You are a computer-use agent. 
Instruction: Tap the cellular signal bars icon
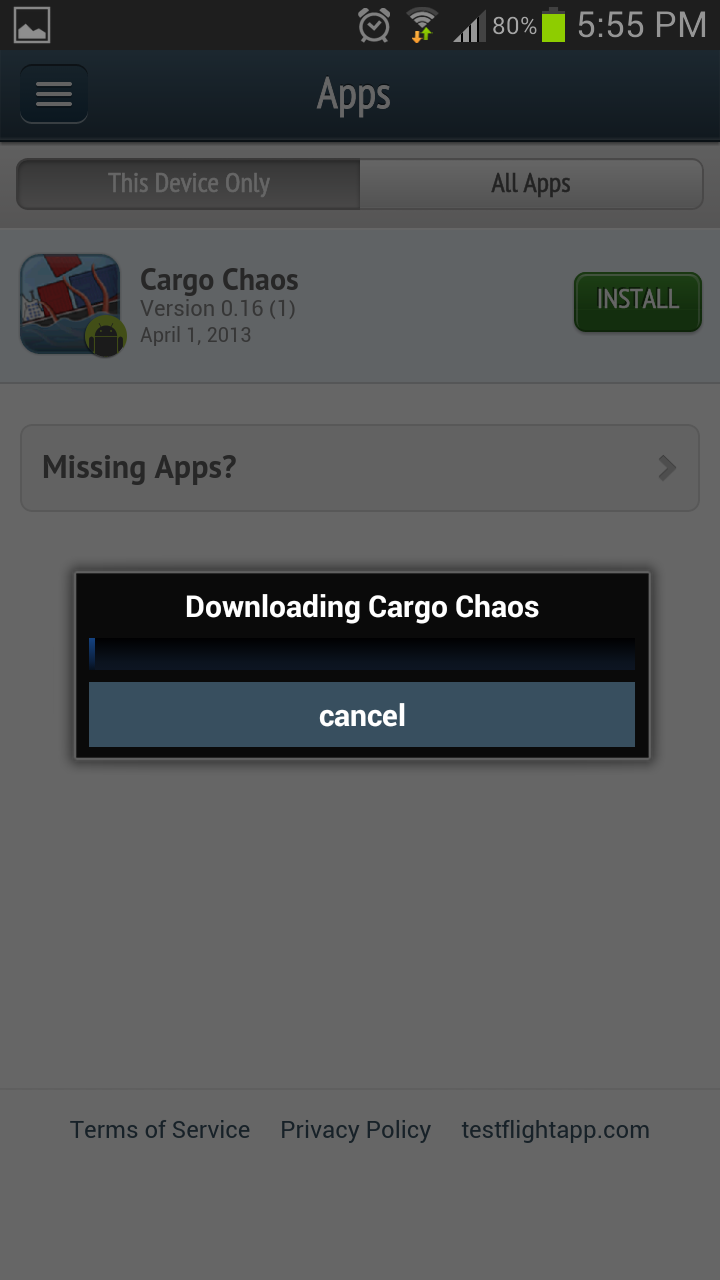468,27
